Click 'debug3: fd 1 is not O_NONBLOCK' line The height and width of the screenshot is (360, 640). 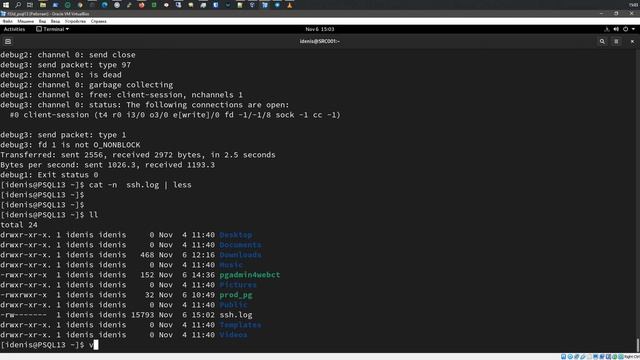(70, 145)
